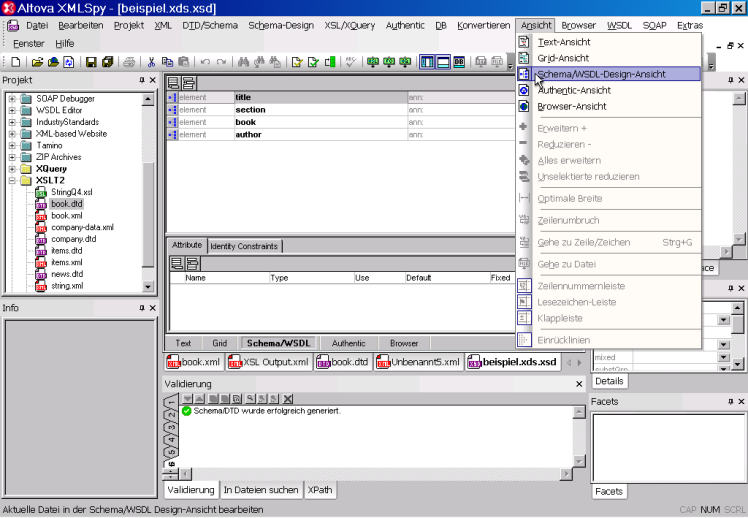This screenshot has height=518, width=748.
Task: Expand the SOAP Debugger folder
Action: coord(12,99)
